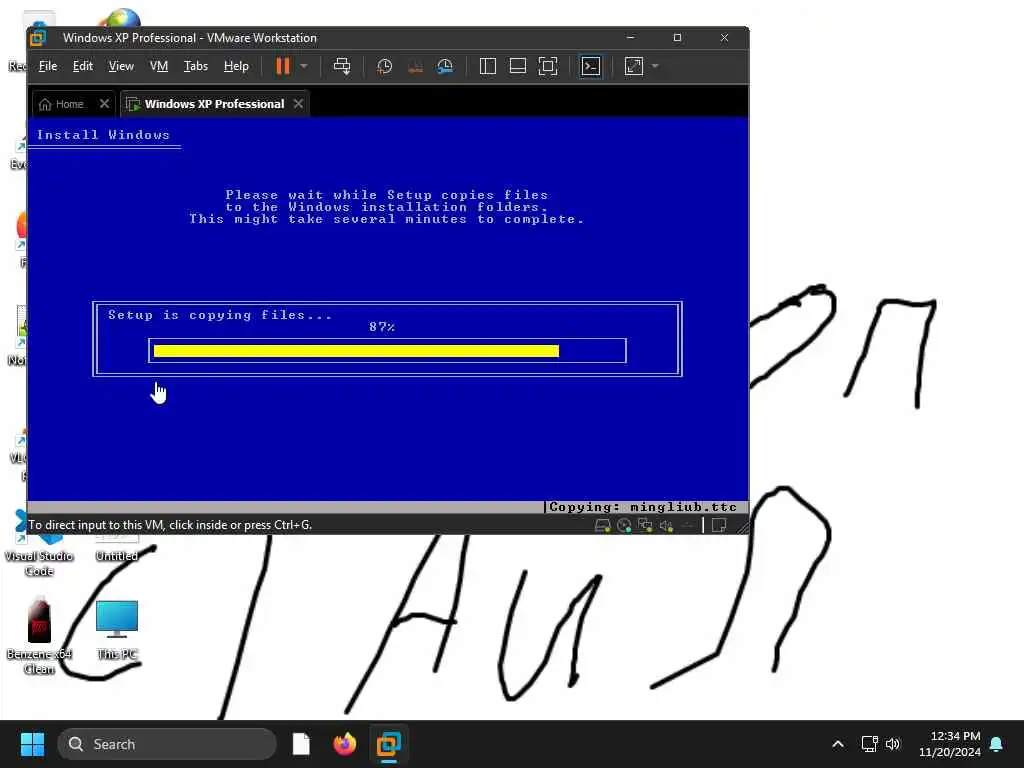Open the Windows Start menu
1024x768 pixels.
32,744
